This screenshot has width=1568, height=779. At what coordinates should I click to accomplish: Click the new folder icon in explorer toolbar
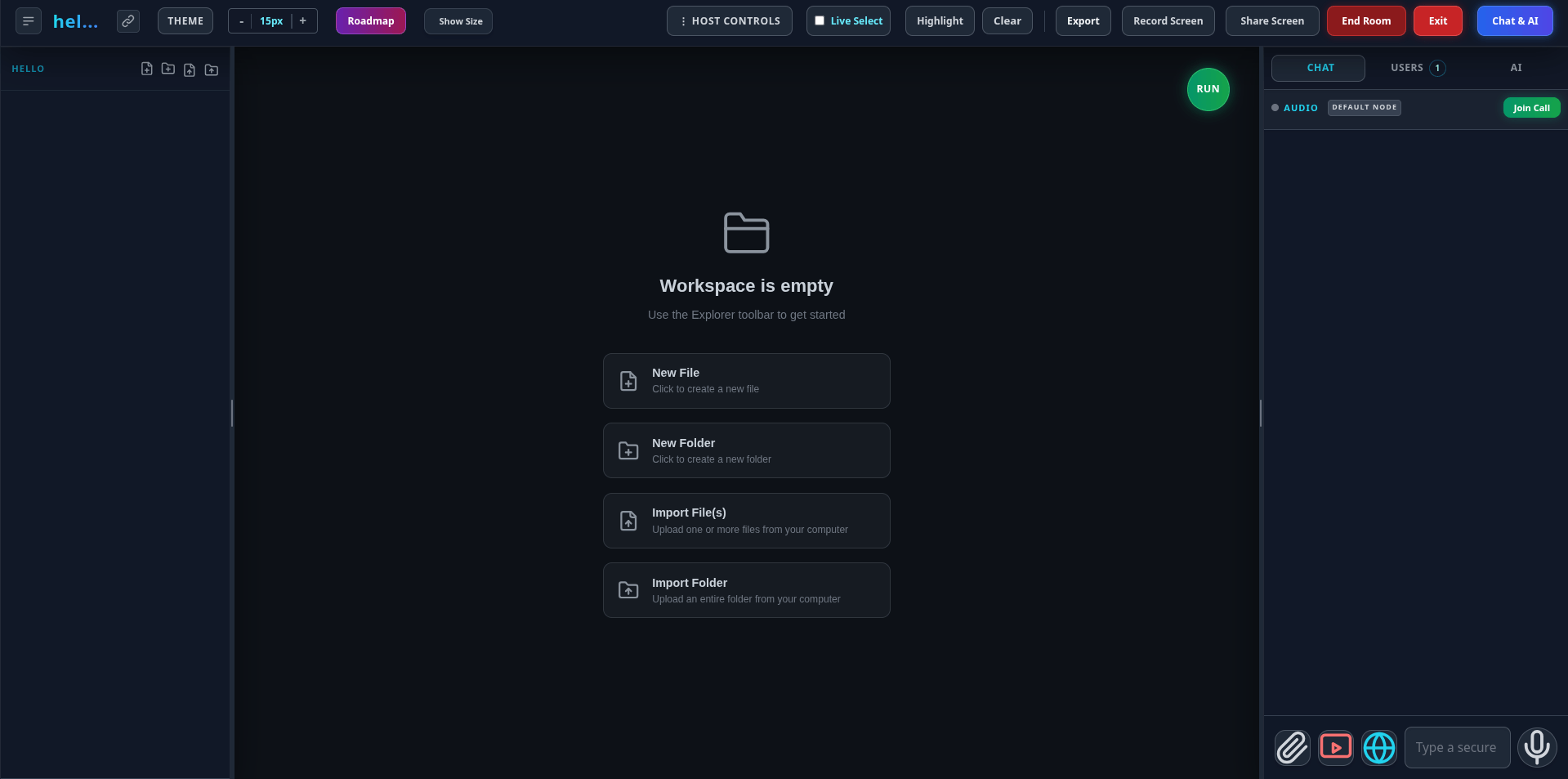168,69
